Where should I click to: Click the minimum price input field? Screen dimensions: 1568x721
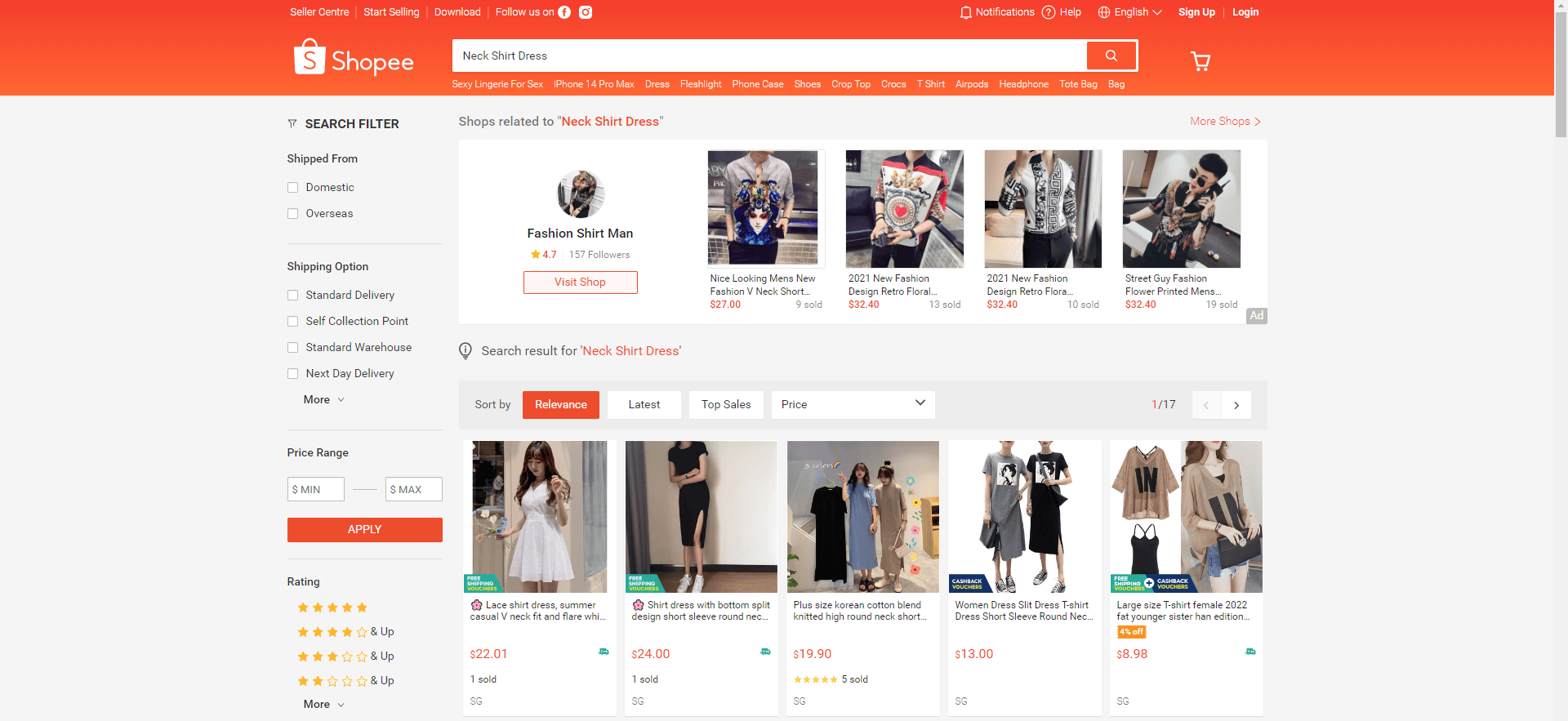pyautogui.click(x=316, y=489)
